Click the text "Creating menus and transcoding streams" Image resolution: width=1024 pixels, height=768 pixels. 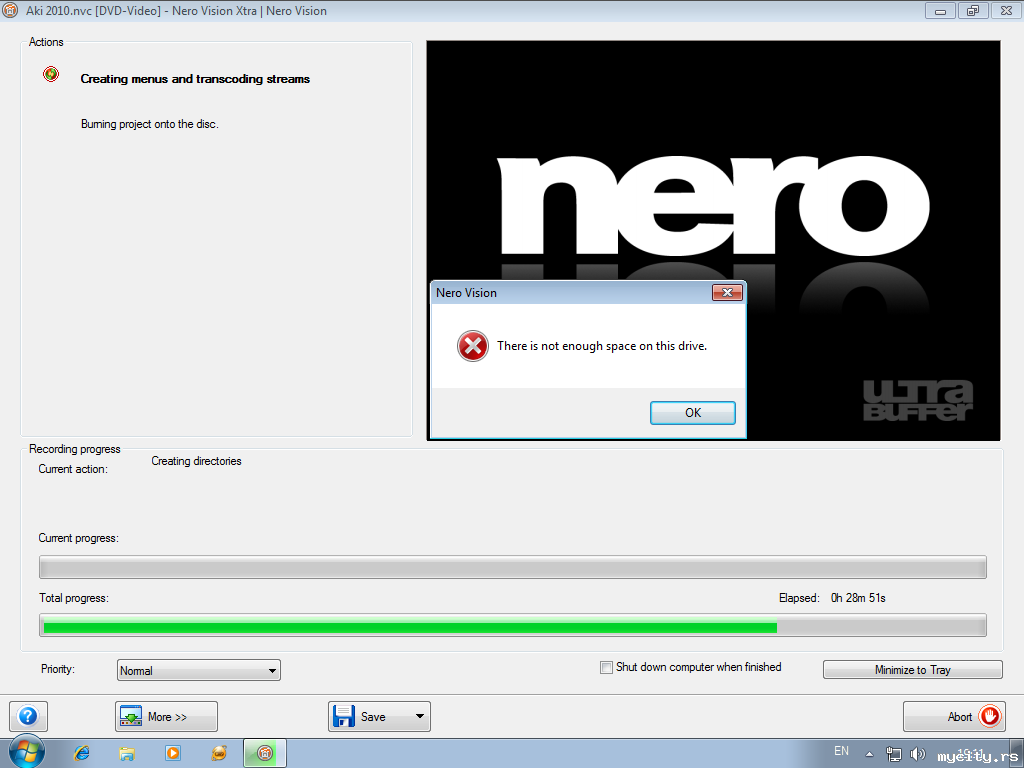pyautogui.click(x=195, y=79)
